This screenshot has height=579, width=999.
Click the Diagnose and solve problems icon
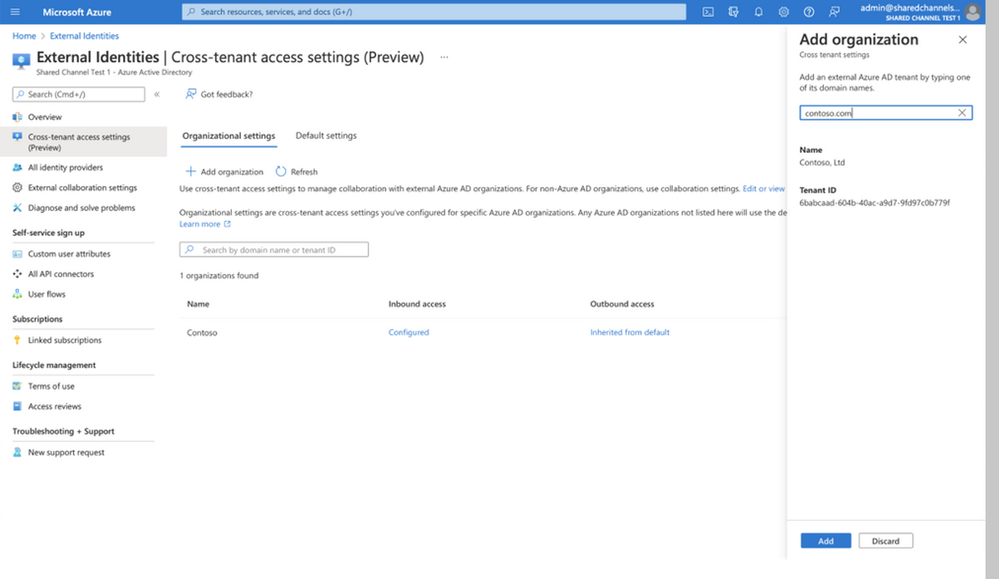pyautogui.click(x=17, y=208)
